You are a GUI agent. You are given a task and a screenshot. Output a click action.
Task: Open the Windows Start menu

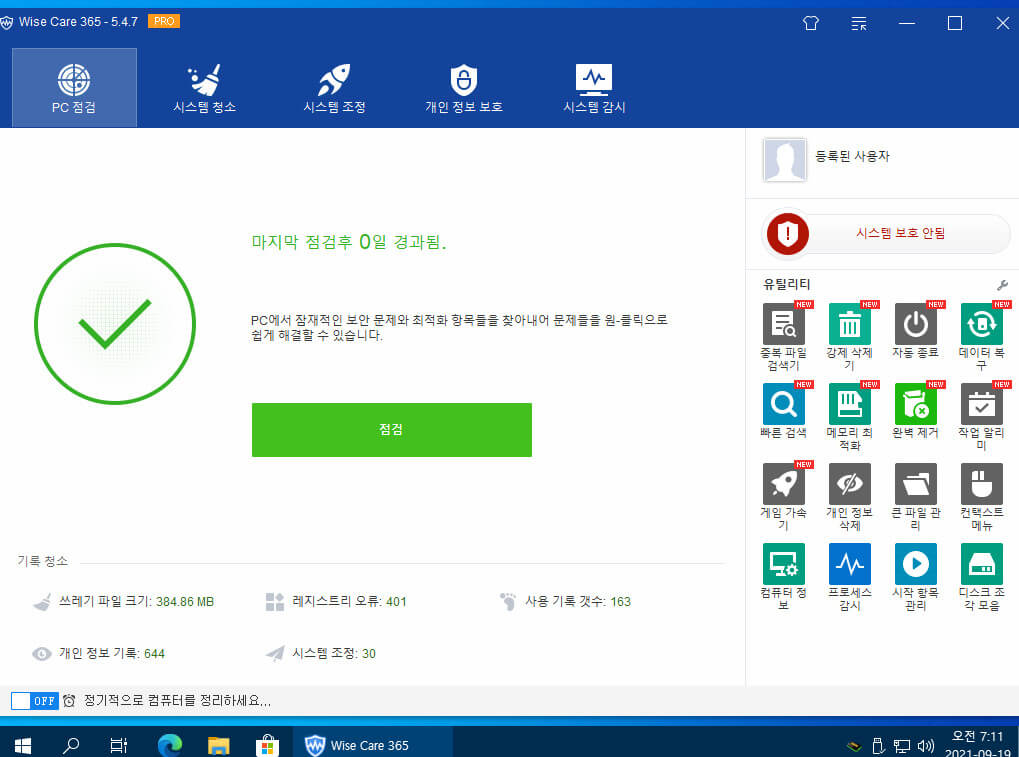pos(23,745)
